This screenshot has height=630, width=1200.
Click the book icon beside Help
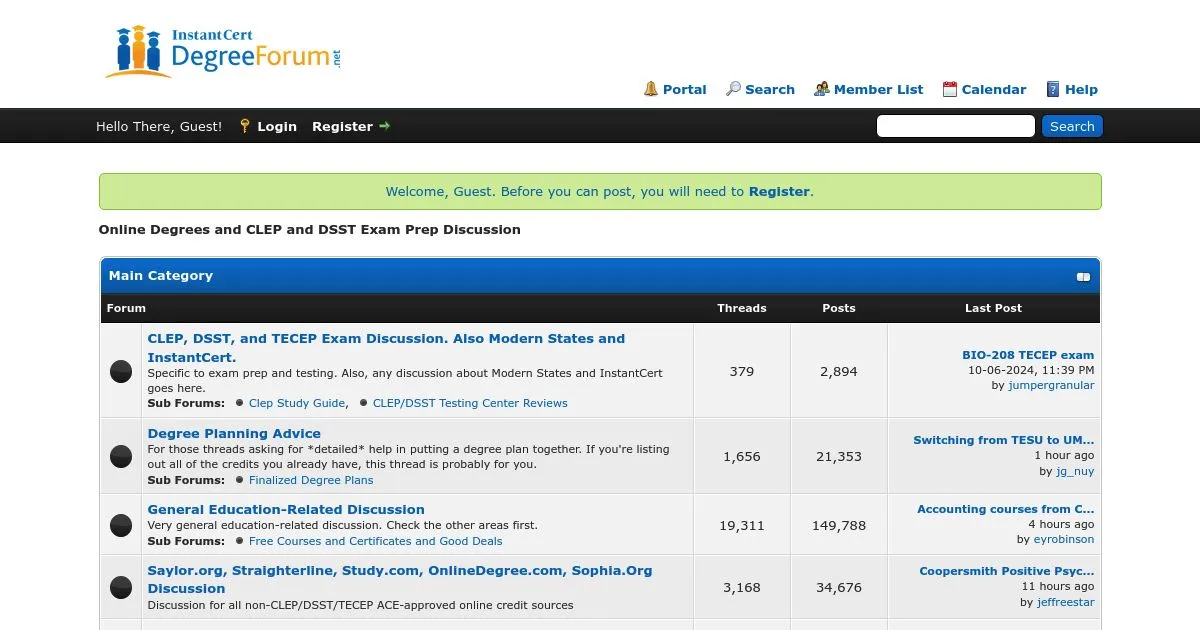pyautogui.click(x=1053, y=89)
